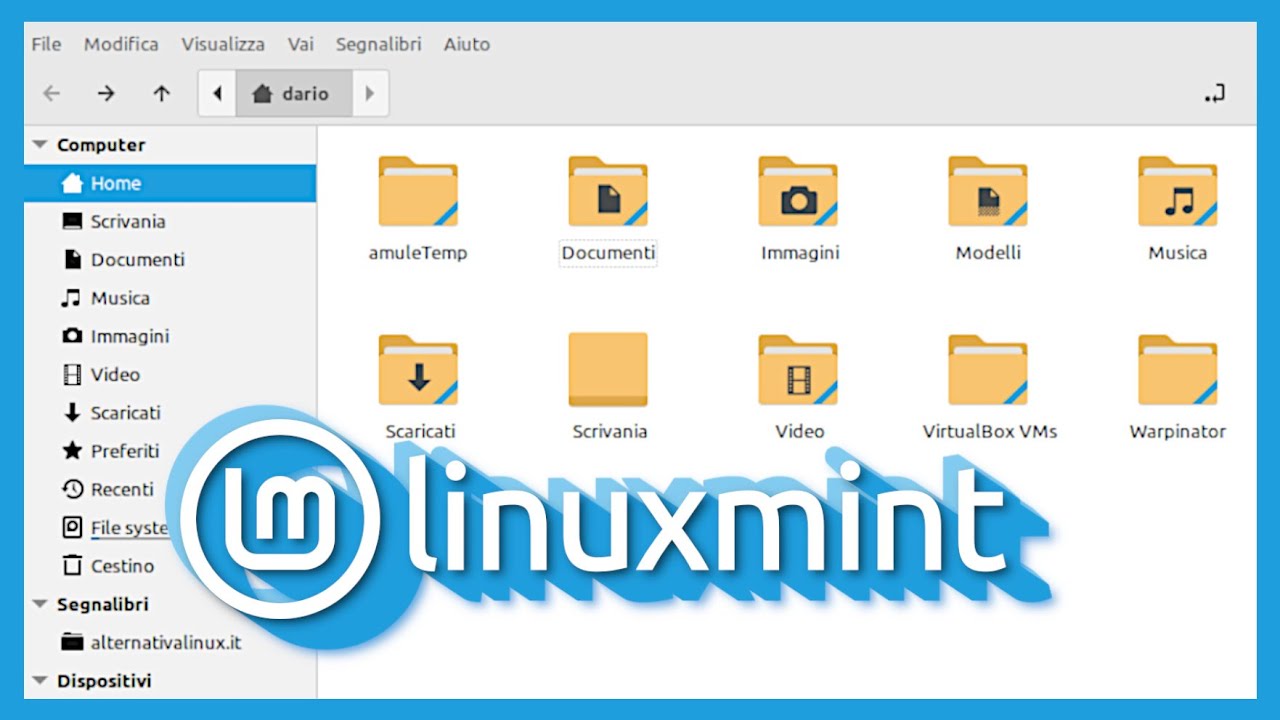Click the desktop icon beside Scrivania in sidebar
1280x720 pixels.
pos(72,221)
